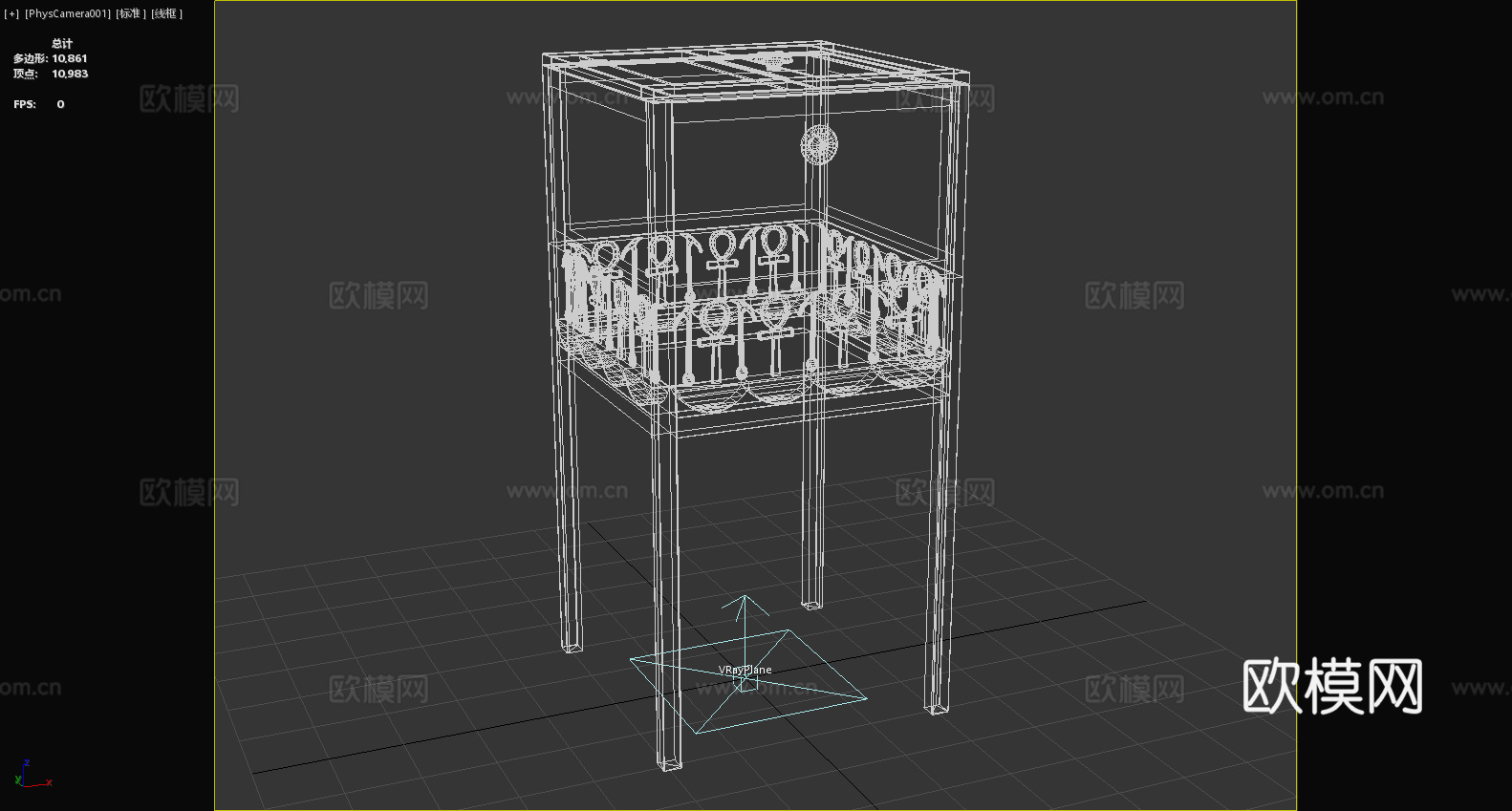This screenshot has height=811, width=1512.
Task: Click the 总计 totals header text
Action: (62, 43)
